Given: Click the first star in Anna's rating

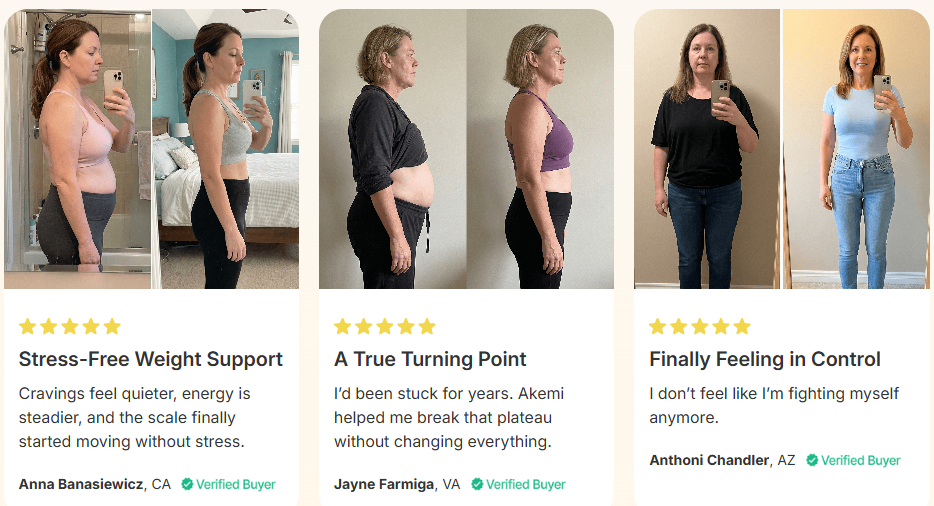Looking at the screenshot, I should [x=27, y=327].
